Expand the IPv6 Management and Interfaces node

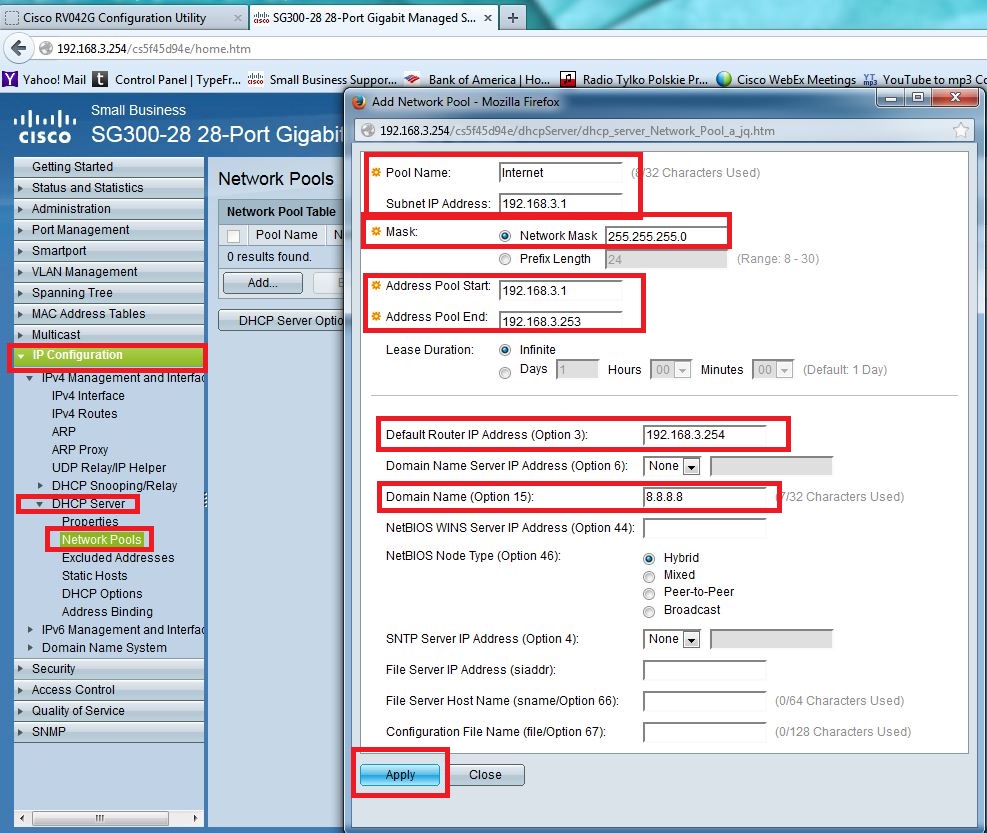tap(30, 630)
